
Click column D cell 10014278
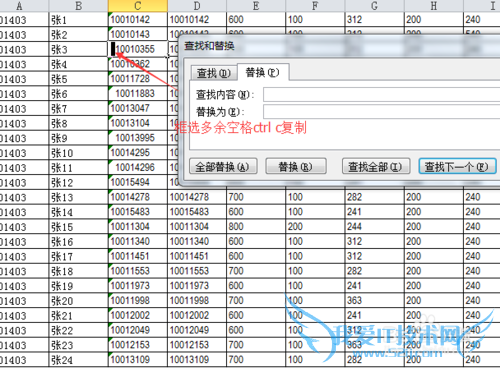tap(197, 197)
